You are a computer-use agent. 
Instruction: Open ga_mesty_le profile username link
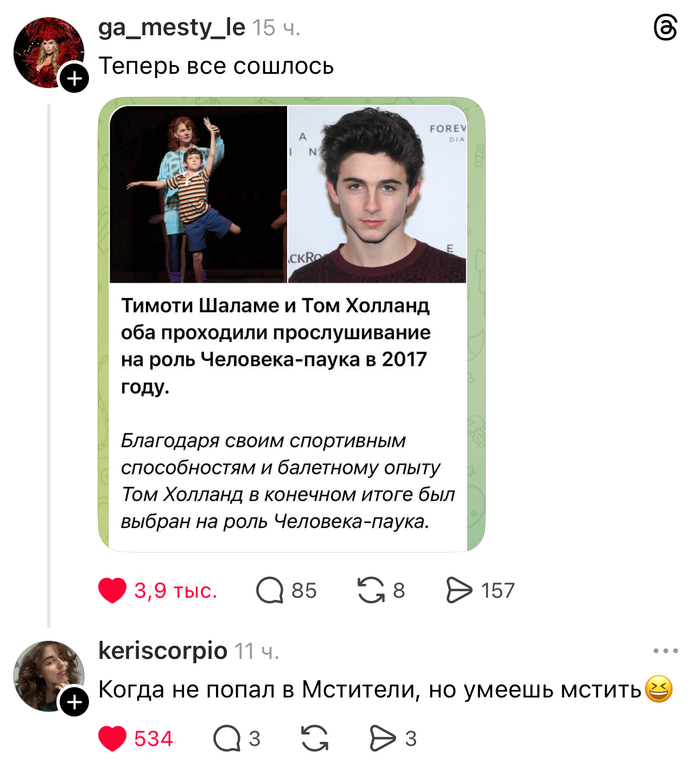[172, 28]
